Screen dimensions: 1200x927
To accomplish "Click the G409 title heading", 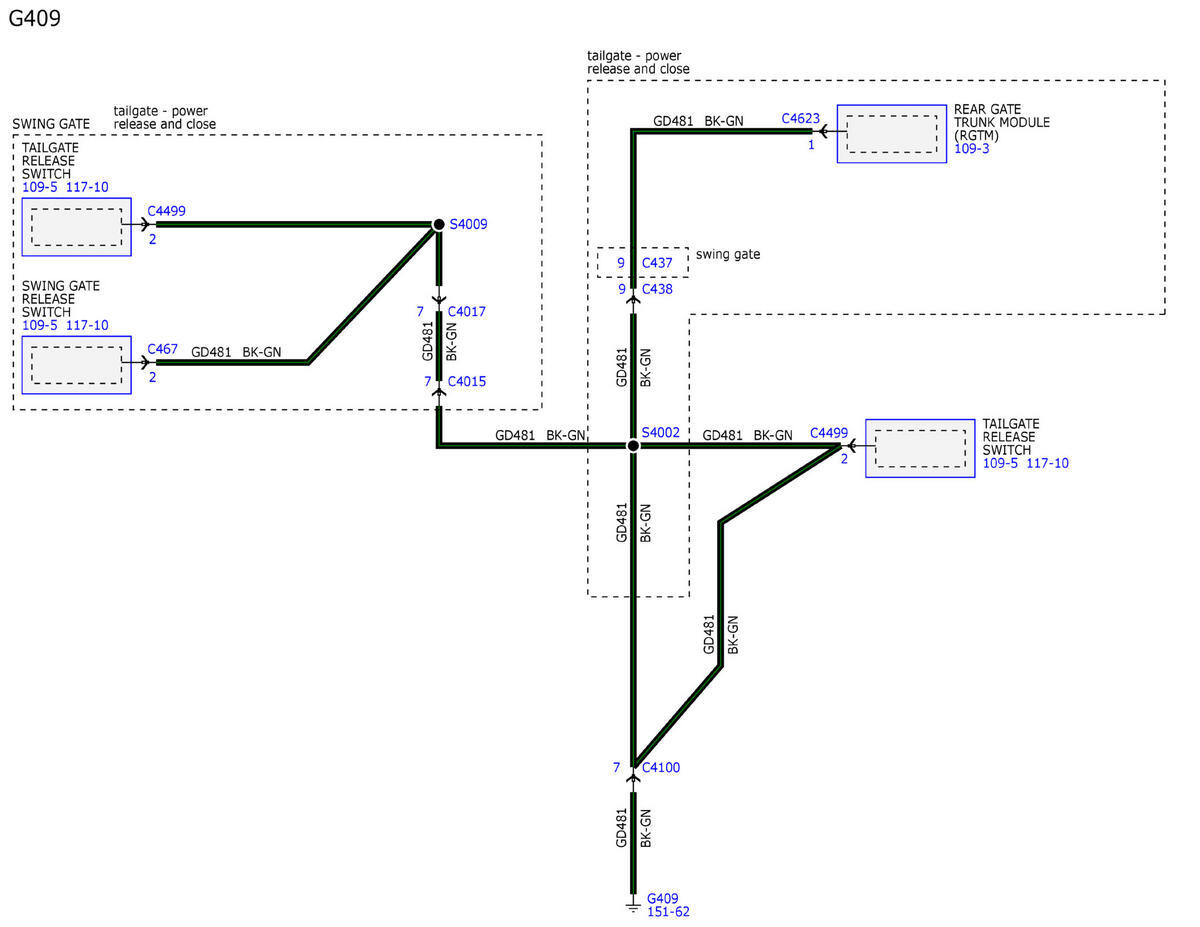I will point(35,18).
